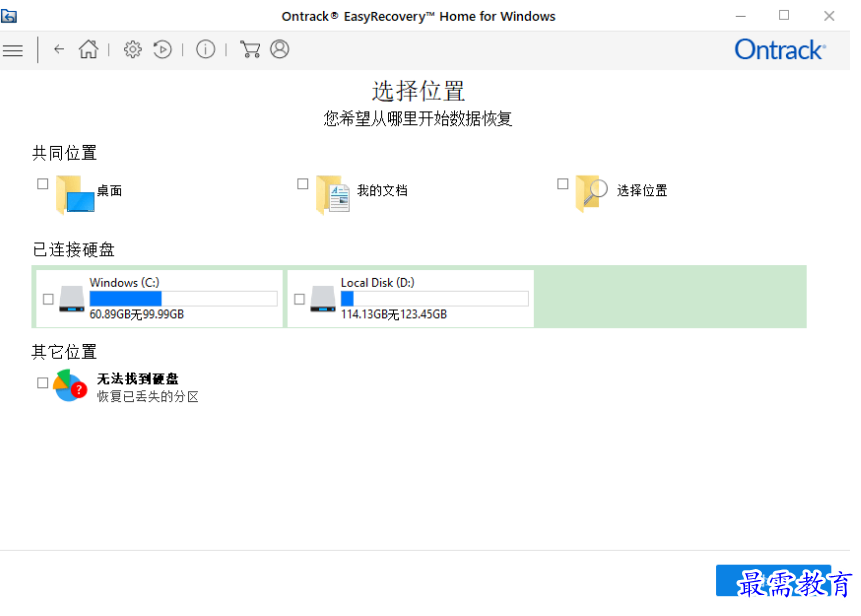Click the blue scan button at bottom right

click(x=773, y=580)
